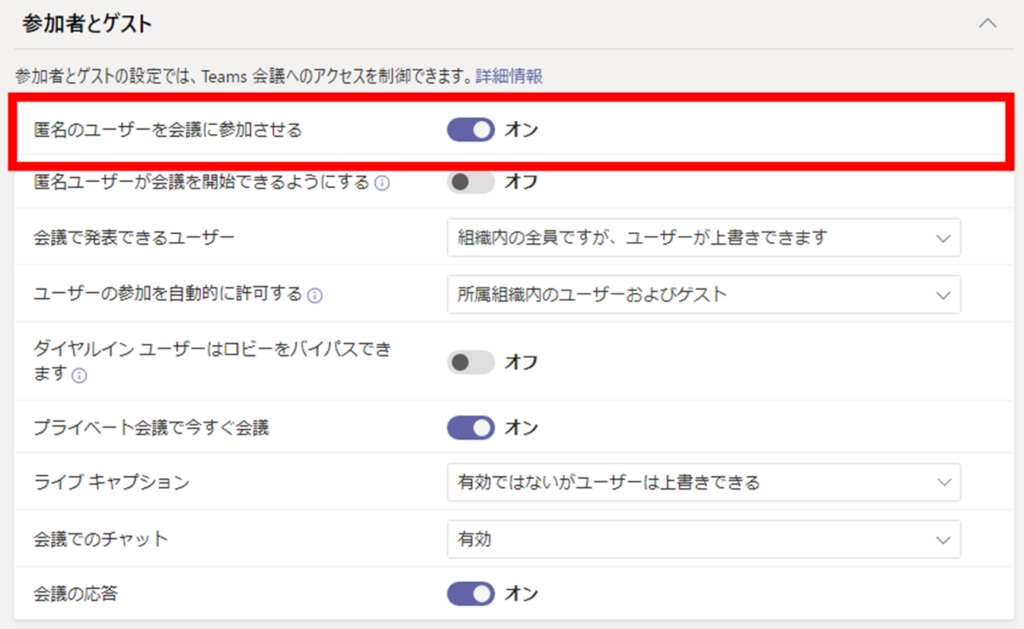Screen dimensions: 1024x629
Task: Click the プライベート会議で今すぐ会議 row label
Action: tap(151, 428)
